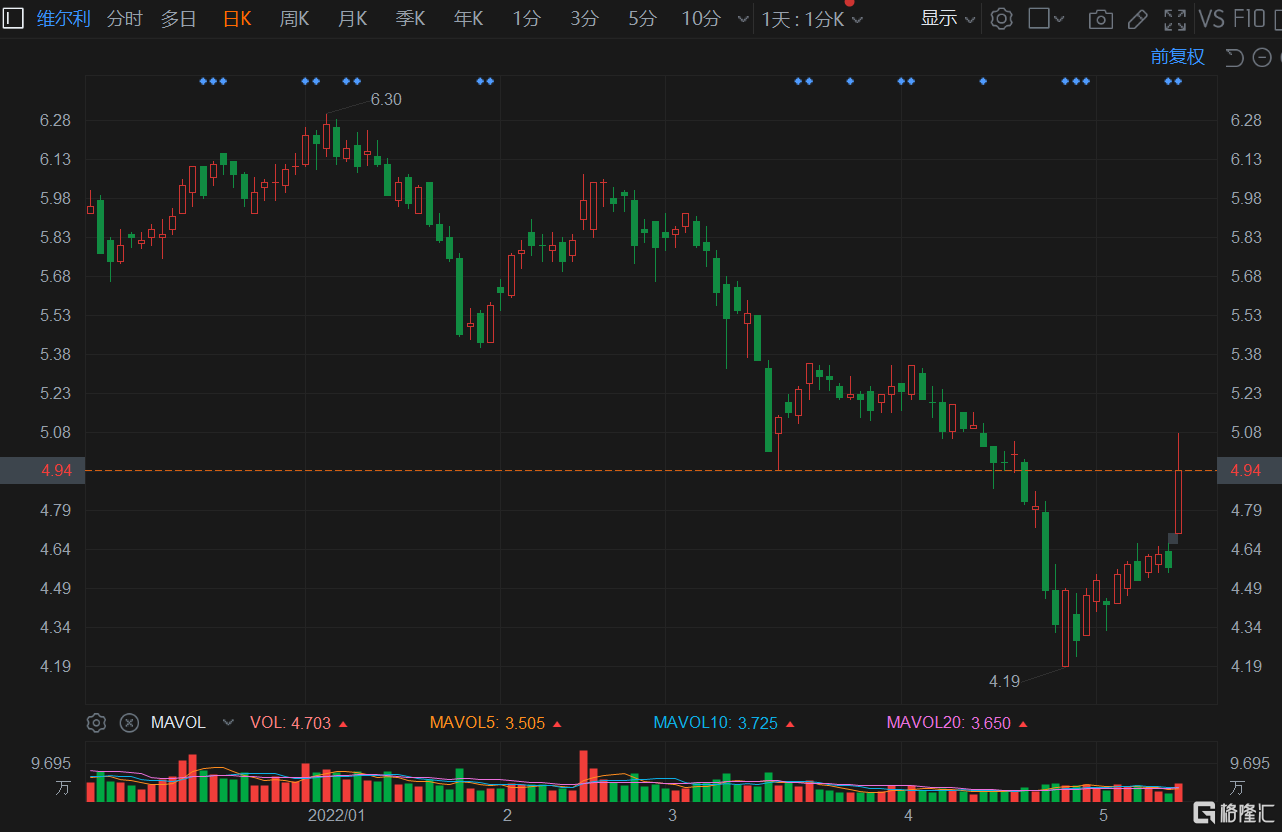Take a chart screenshot with camera icon
1282x832 pixels.
(x=1100, y=19)
